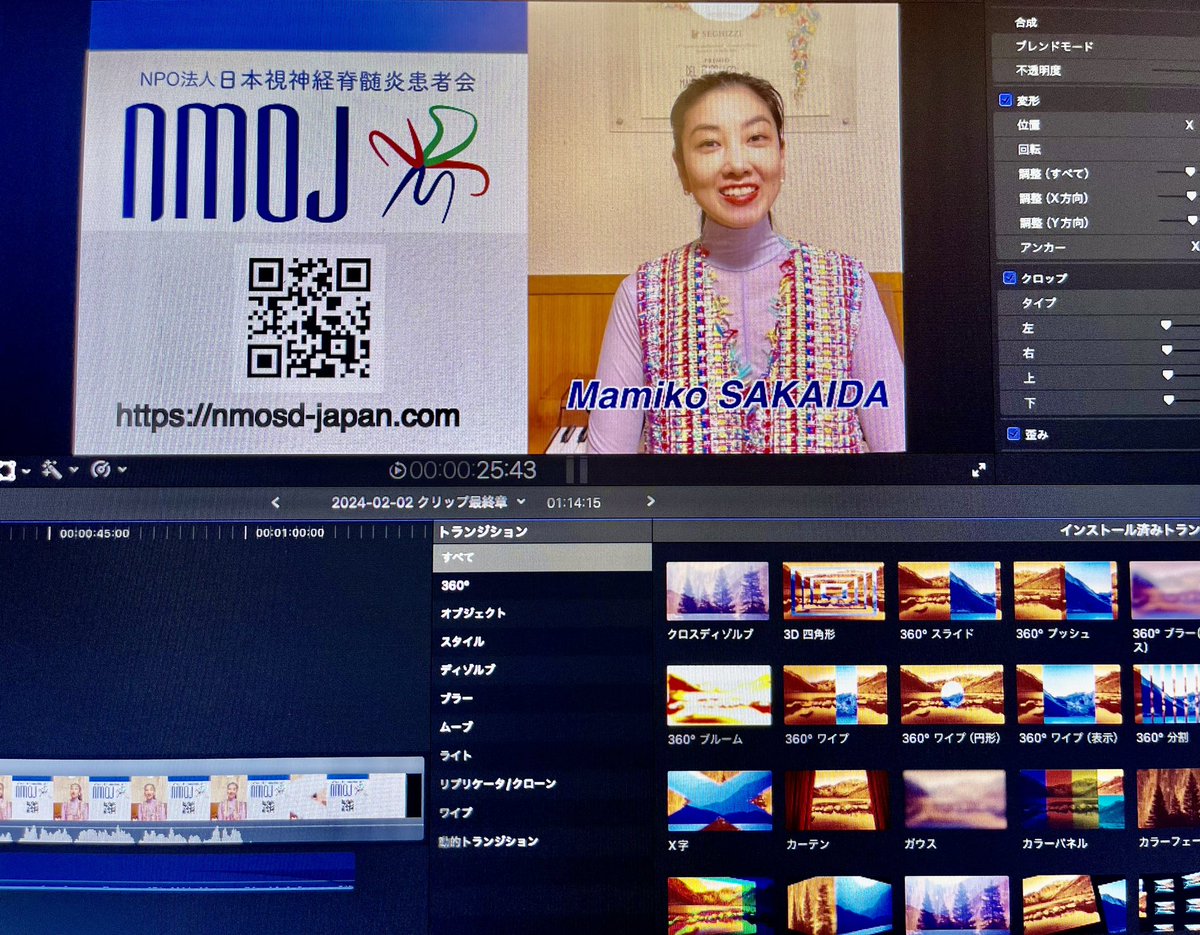Click the ブレンドモード row in inspector

(x=1097, y=46)
